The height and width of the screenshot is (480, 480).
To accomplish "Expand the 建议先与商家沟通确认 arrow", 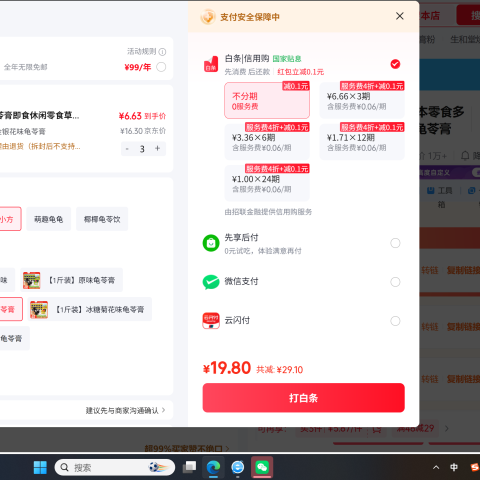I will pos(164,410).
